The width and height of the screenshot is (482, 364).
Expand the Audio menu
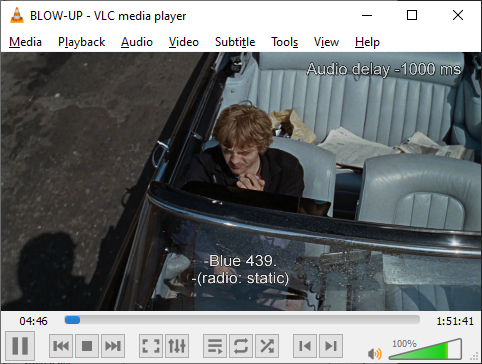pos(137,42)
